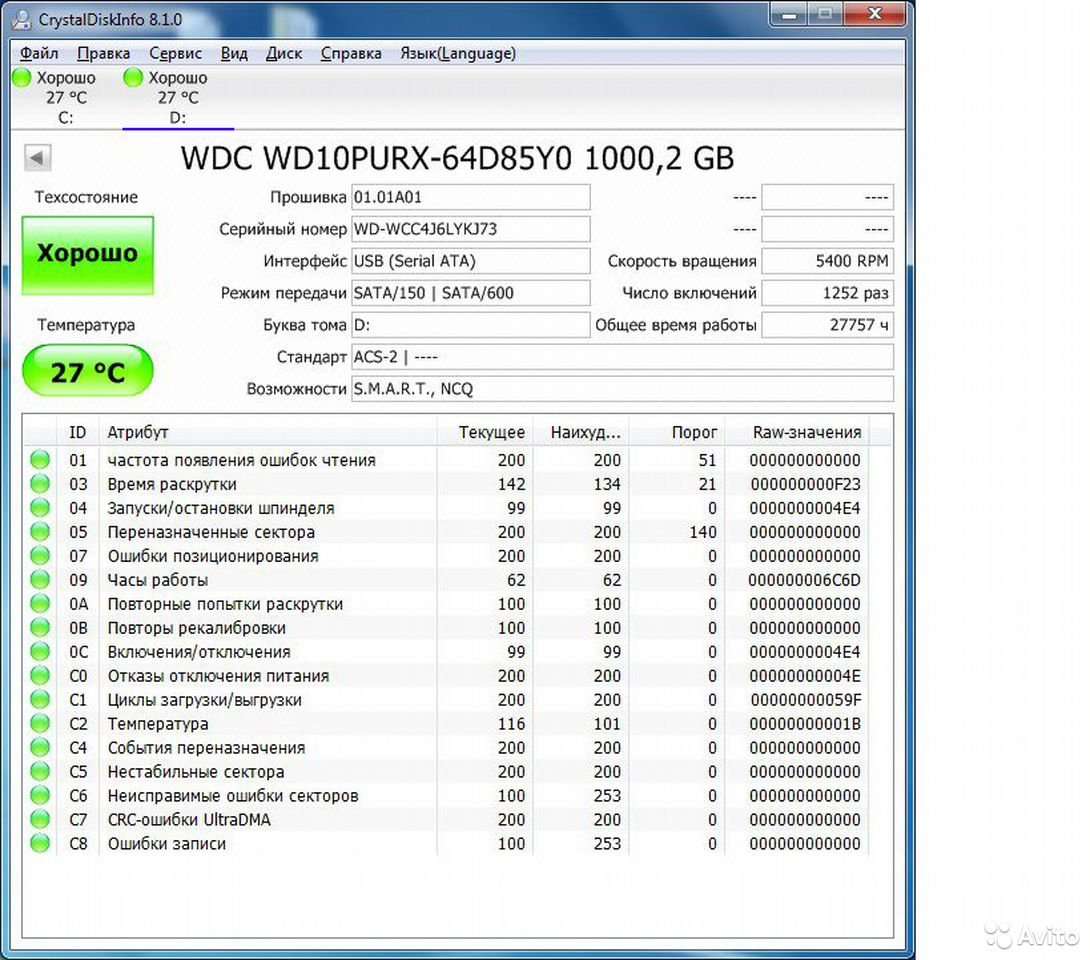Click raw value 00000000059F
1090x960 pixels.
click(805, 700)
